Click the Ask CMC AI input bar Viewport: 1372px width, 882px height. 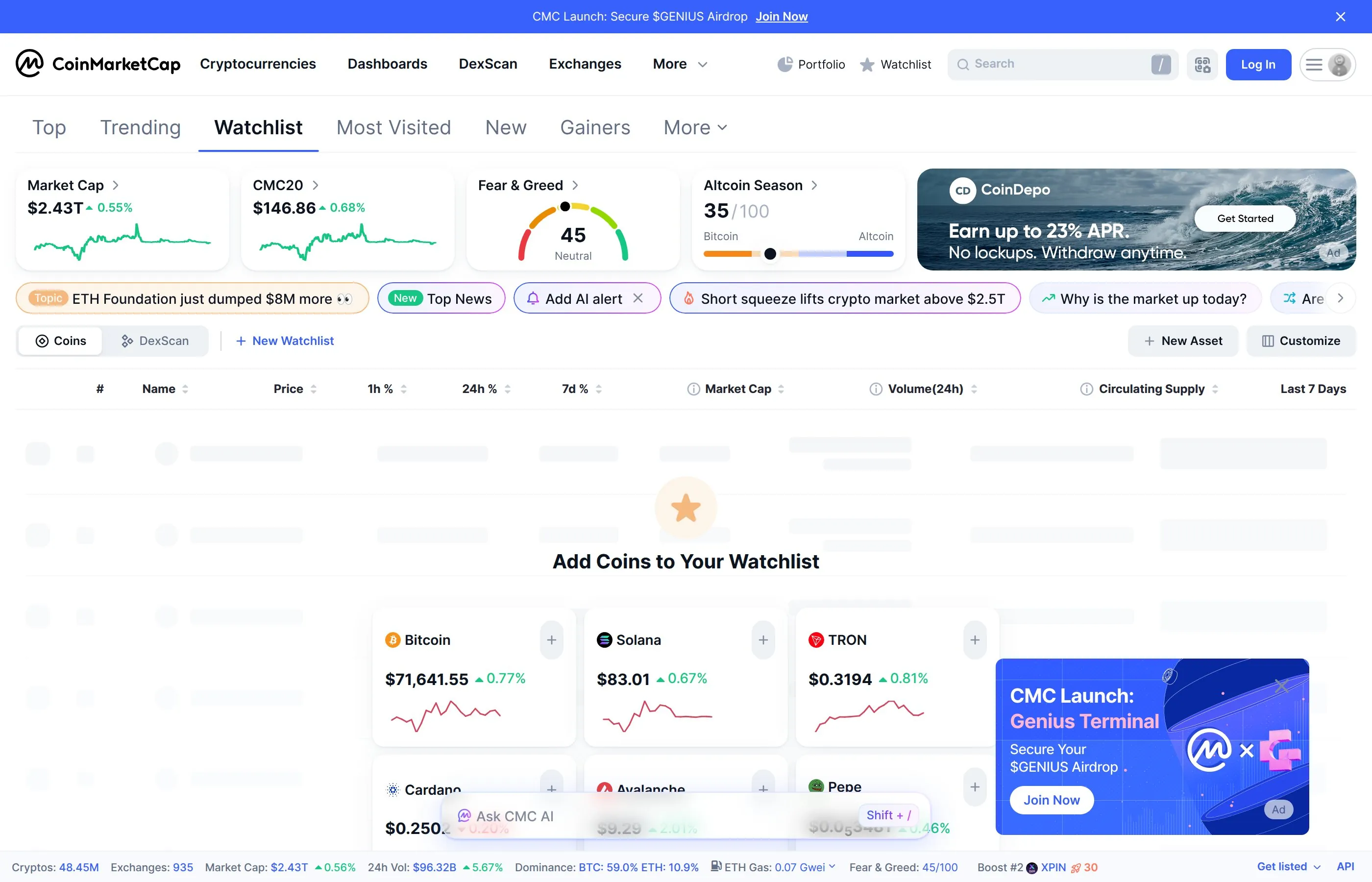[x=686, y=815]
